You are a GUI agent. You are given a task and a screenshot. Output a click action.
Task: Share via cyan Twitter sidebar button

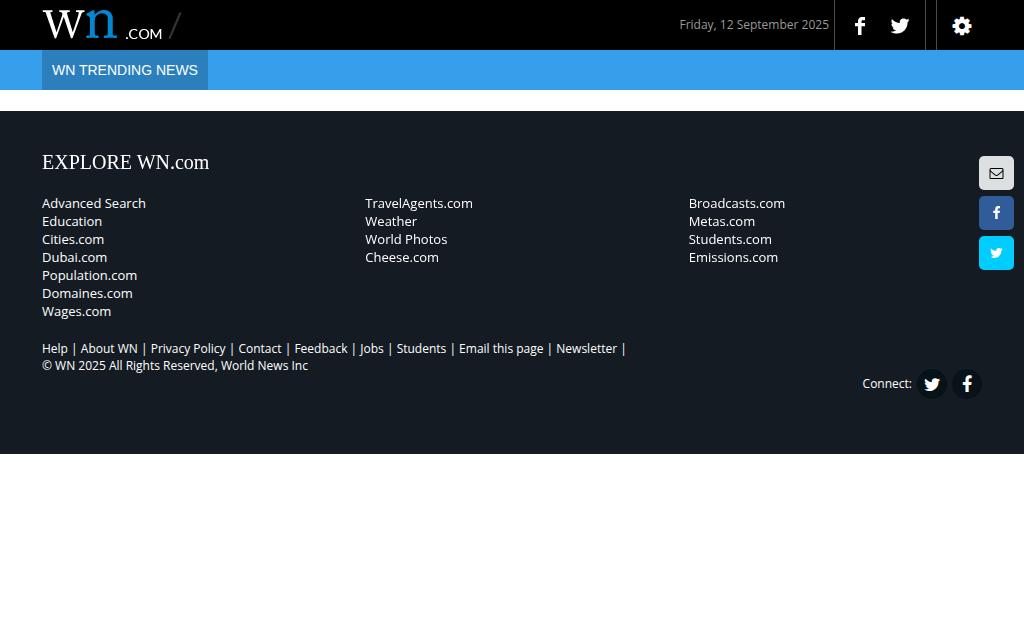[996, 253]
